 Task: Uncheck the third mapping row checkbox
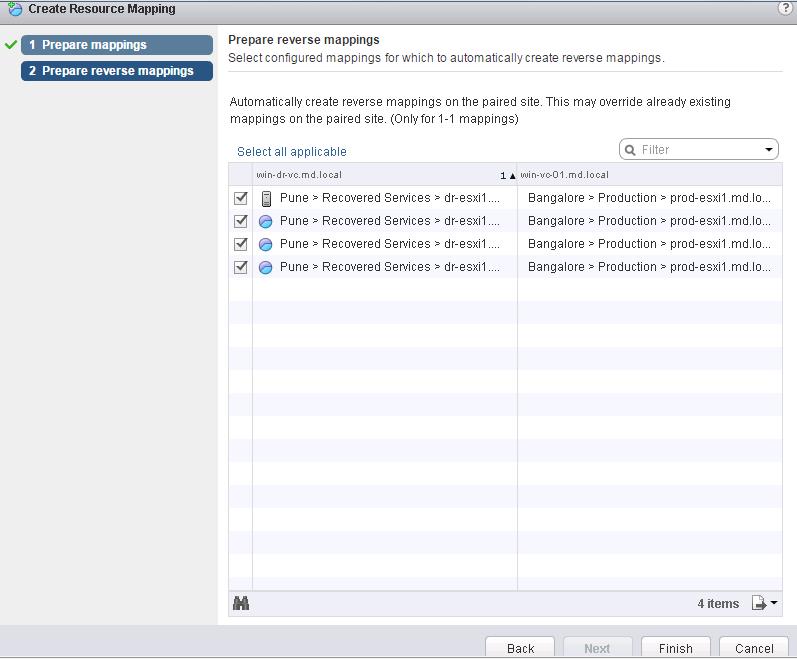pyautogui.click(x=240, y=244)
